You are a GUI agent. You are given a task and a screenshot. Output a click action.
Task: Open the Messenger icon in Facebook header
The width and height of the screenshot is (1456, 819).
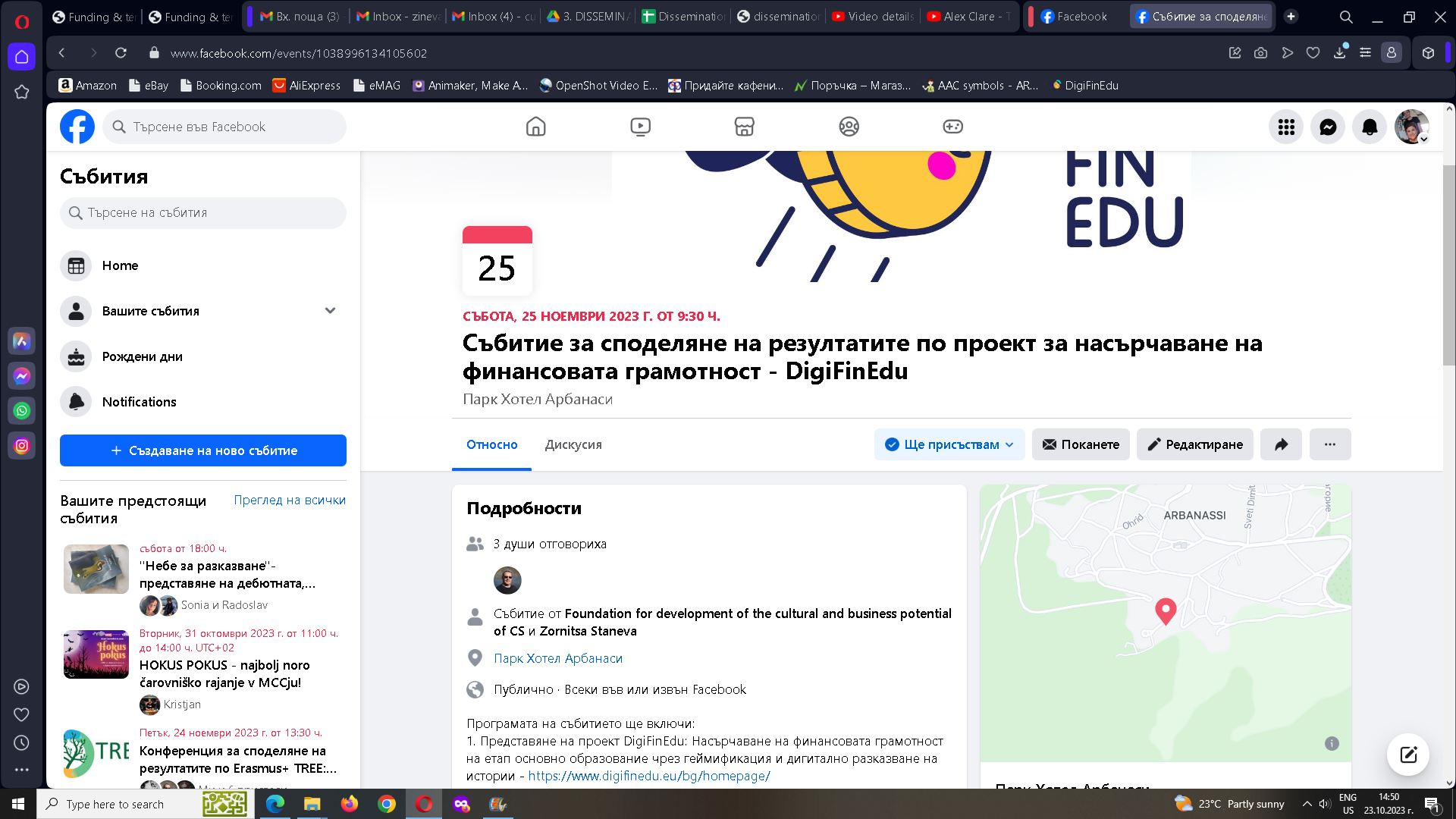(x=1328, y=127)
